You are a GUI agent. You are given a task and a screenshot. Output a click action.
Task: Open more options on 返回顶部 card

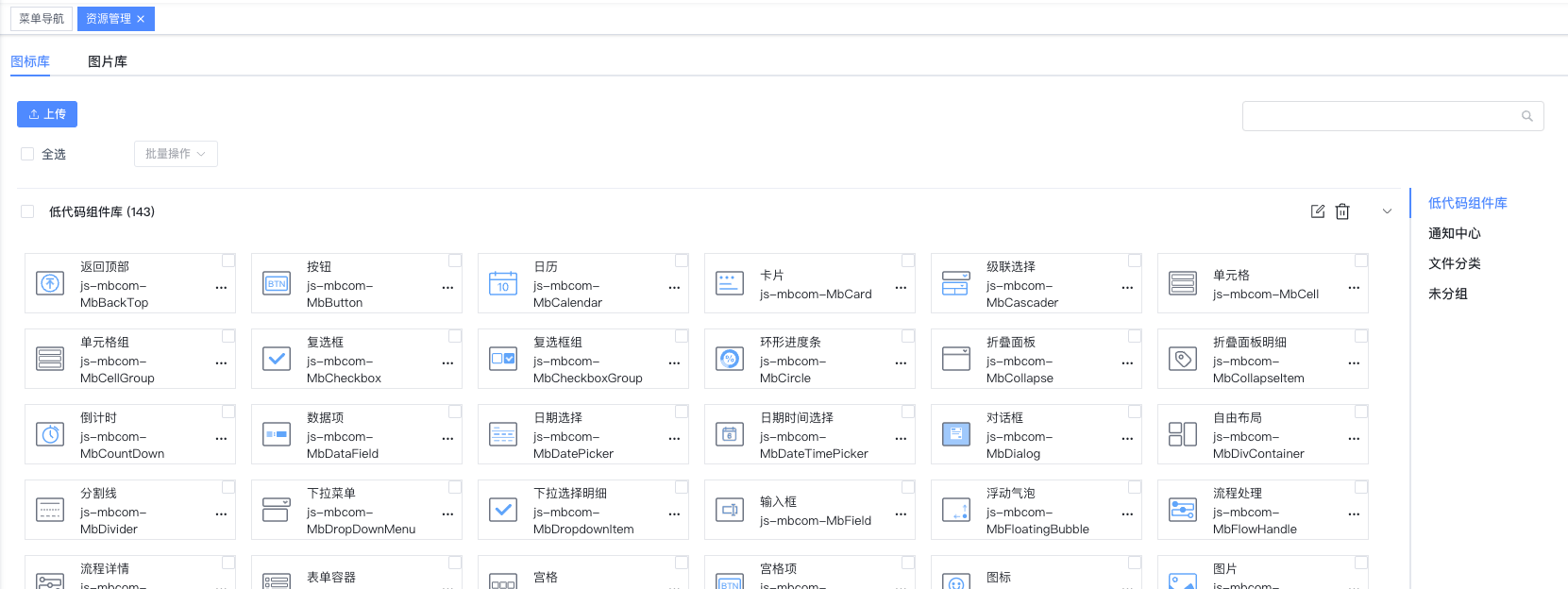(x=221, y=287)
